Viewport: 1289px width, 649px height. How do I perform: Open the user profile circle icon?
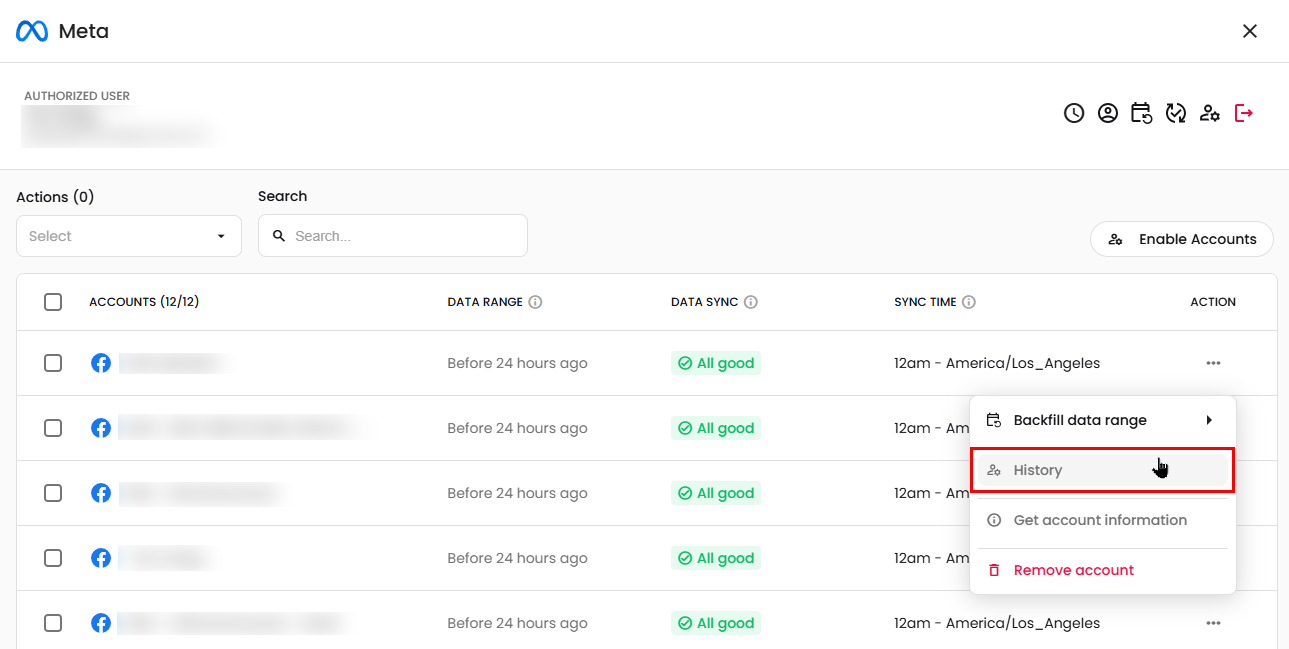(1108, 113)
